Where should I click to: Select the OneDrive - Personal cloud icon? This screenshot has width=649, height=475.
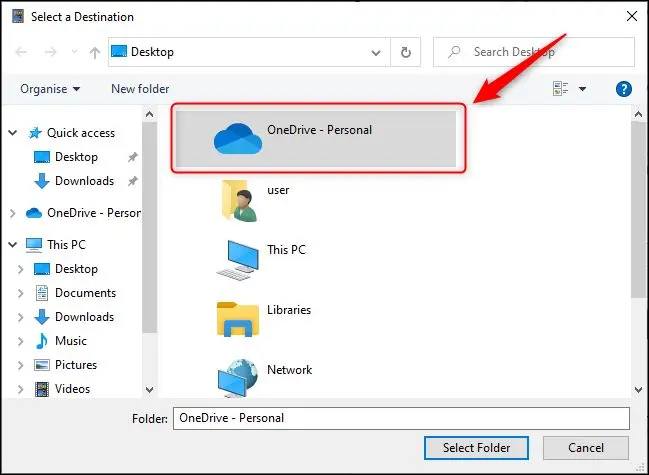coord(238,139)
